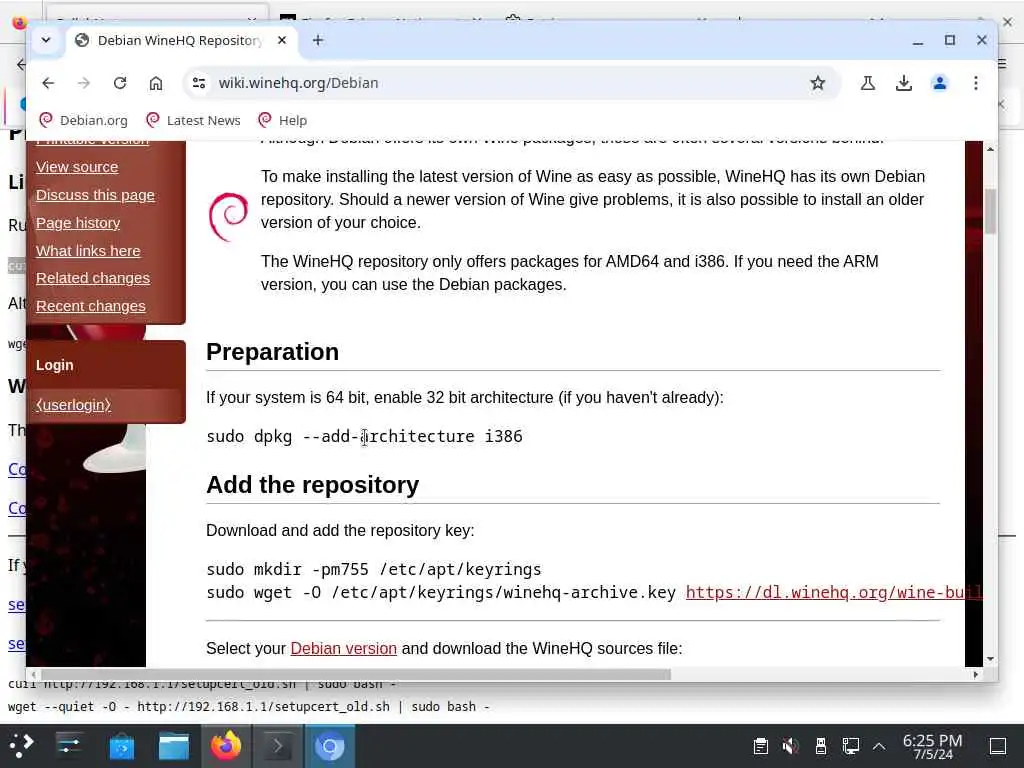Select the Debian WineHQ Repository tab

coord(180,40)
